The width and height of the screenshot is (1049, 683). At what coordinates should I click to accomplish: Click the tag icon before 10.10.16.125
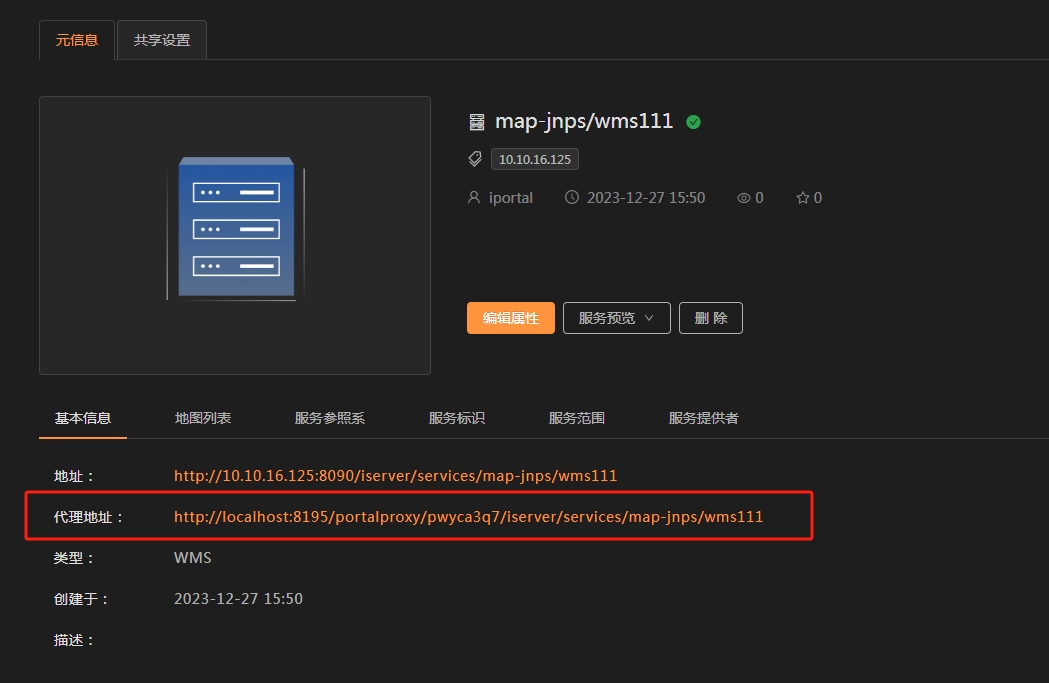pyautogui.click(x=475, y=159)
